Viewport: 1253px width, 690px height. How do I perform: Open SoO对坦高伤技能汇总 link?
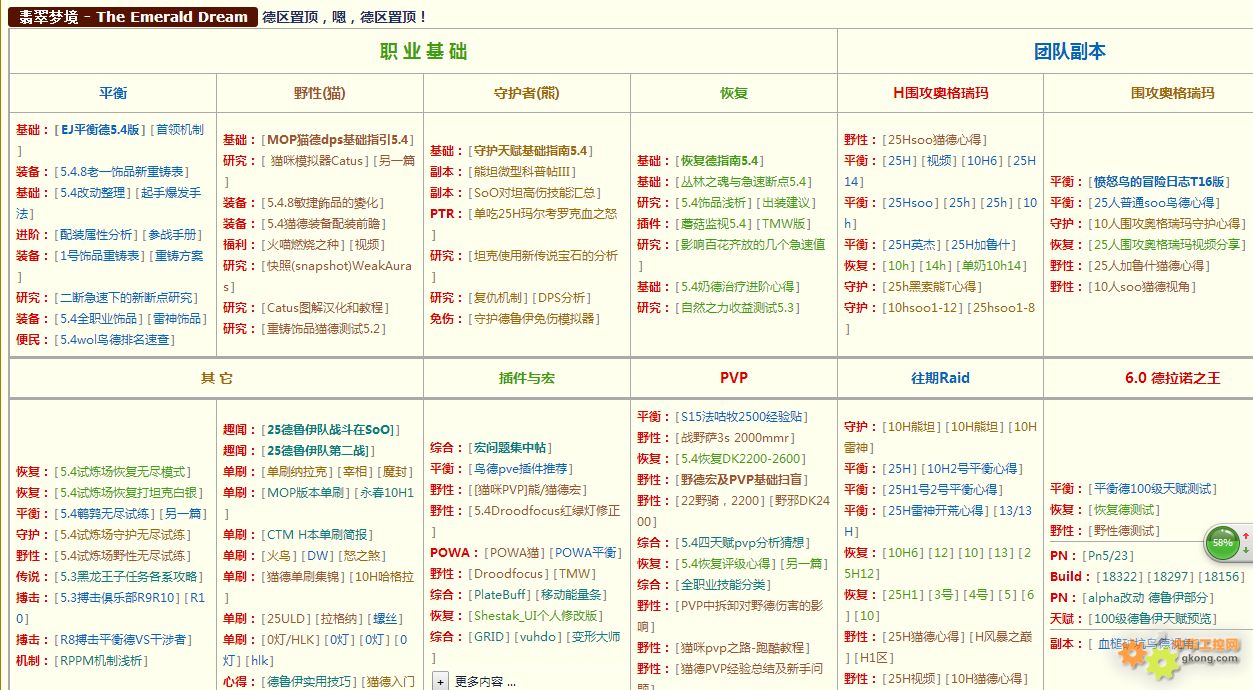(535, 193)
